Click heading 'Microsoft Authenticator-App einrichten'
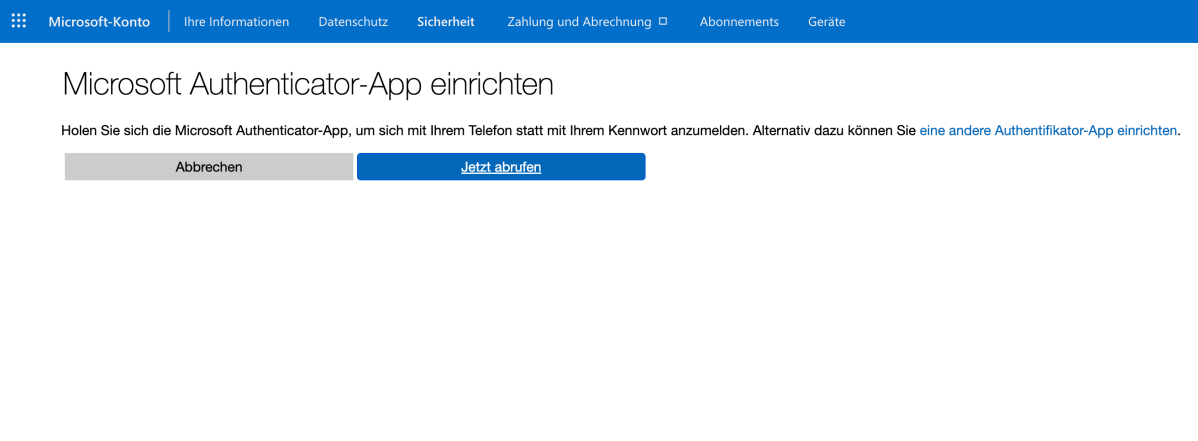The width and height of the screenshot is (1198, 441). pyautogui.click(x=307, y=84)
